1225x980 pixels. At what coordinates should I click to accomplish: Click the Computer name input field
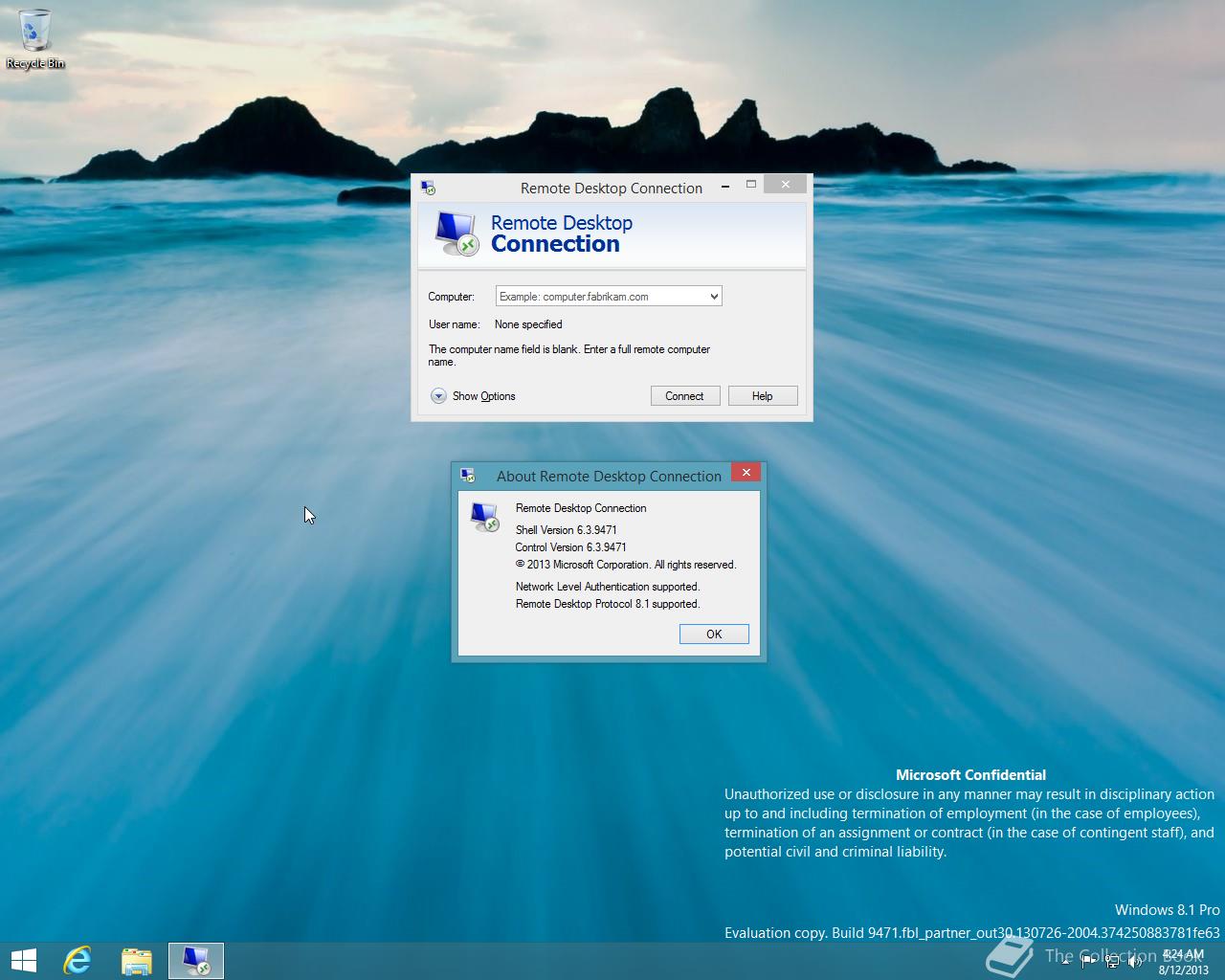[601, 297]
